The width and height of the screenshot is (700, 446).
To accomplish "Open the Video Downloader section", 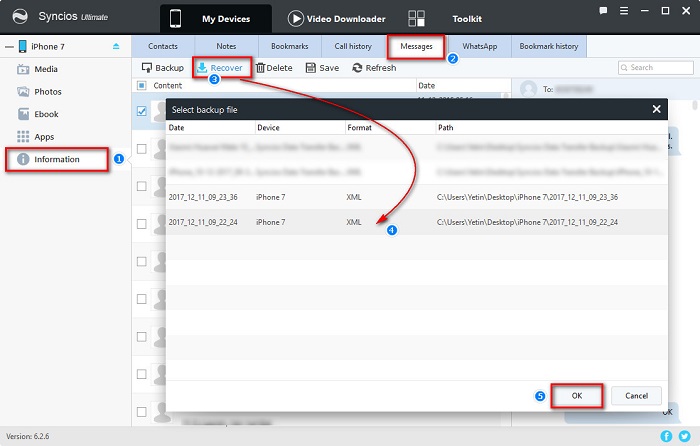I will 337,19.
